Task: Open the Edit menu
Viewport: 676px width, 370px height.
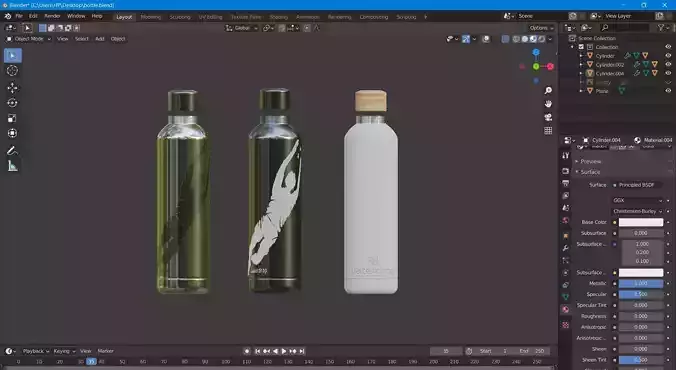Action: [33, 16]
